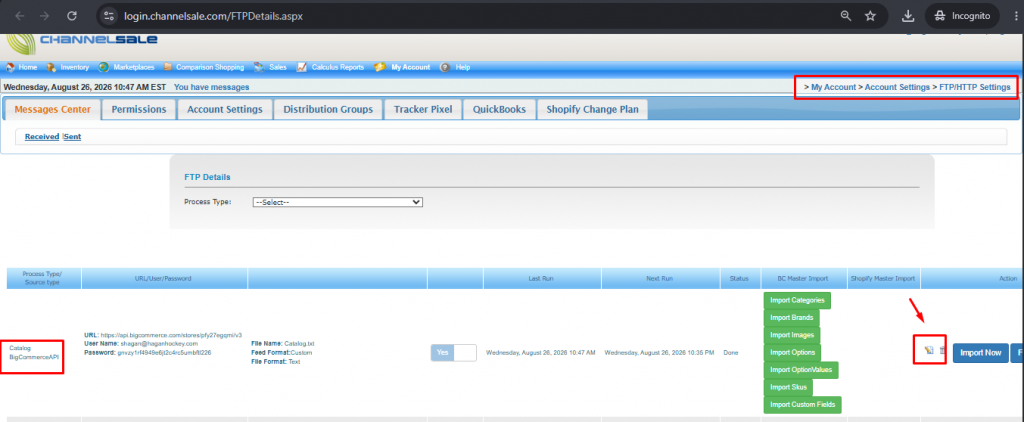Click the You have messages link
This screenshot has width=1024, height=422.
click(x=212, y=87)
